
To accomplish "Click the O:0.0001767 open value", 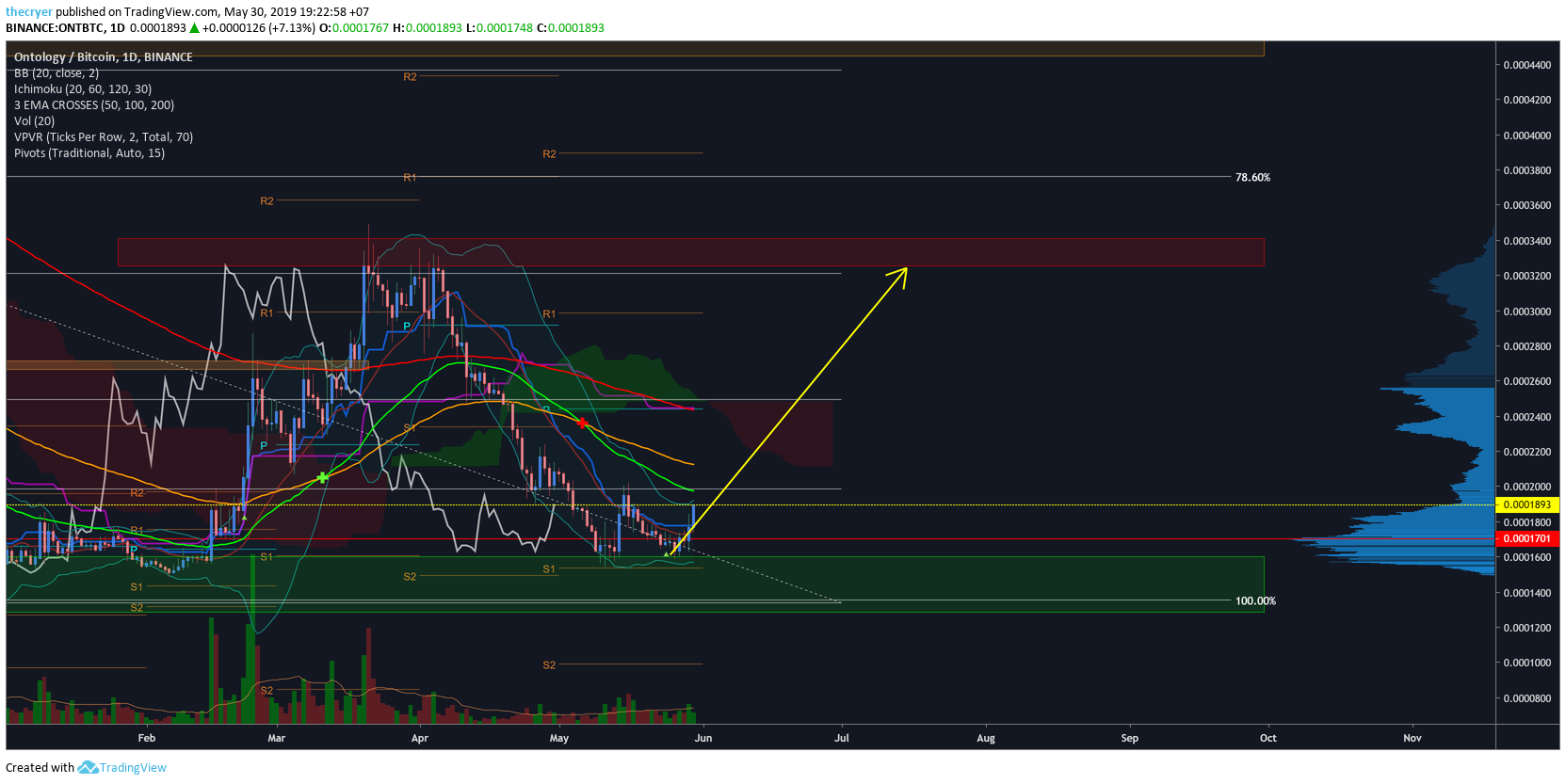I will pos(354,28).
